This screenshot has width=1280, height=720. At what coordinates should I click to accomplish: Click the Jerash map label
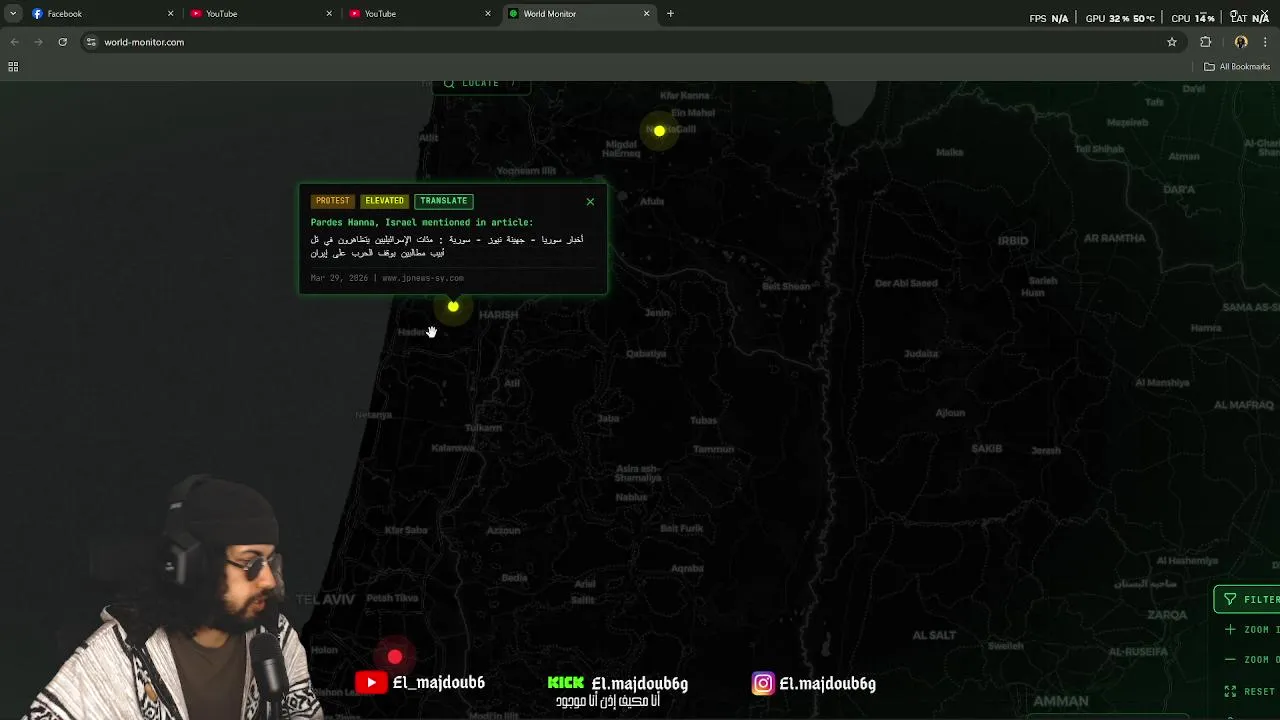[1046, 451]
